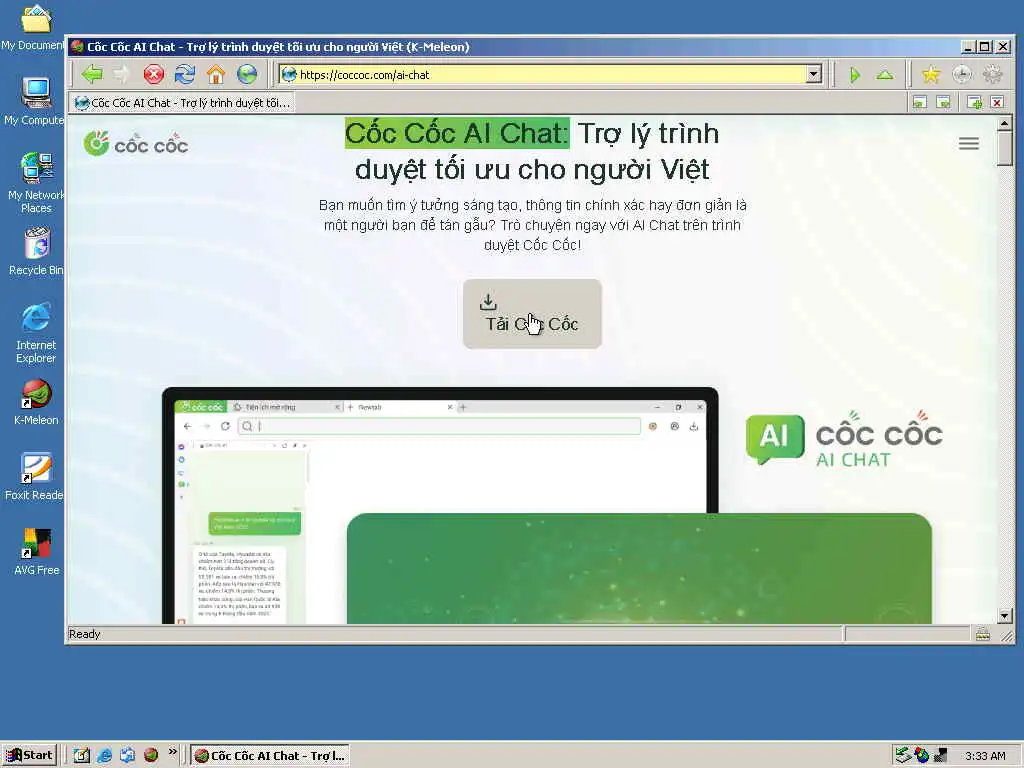Select the My Network Places desktop icon
Viewport: 1024px width, 768px height.
click(x=36, y=183)
